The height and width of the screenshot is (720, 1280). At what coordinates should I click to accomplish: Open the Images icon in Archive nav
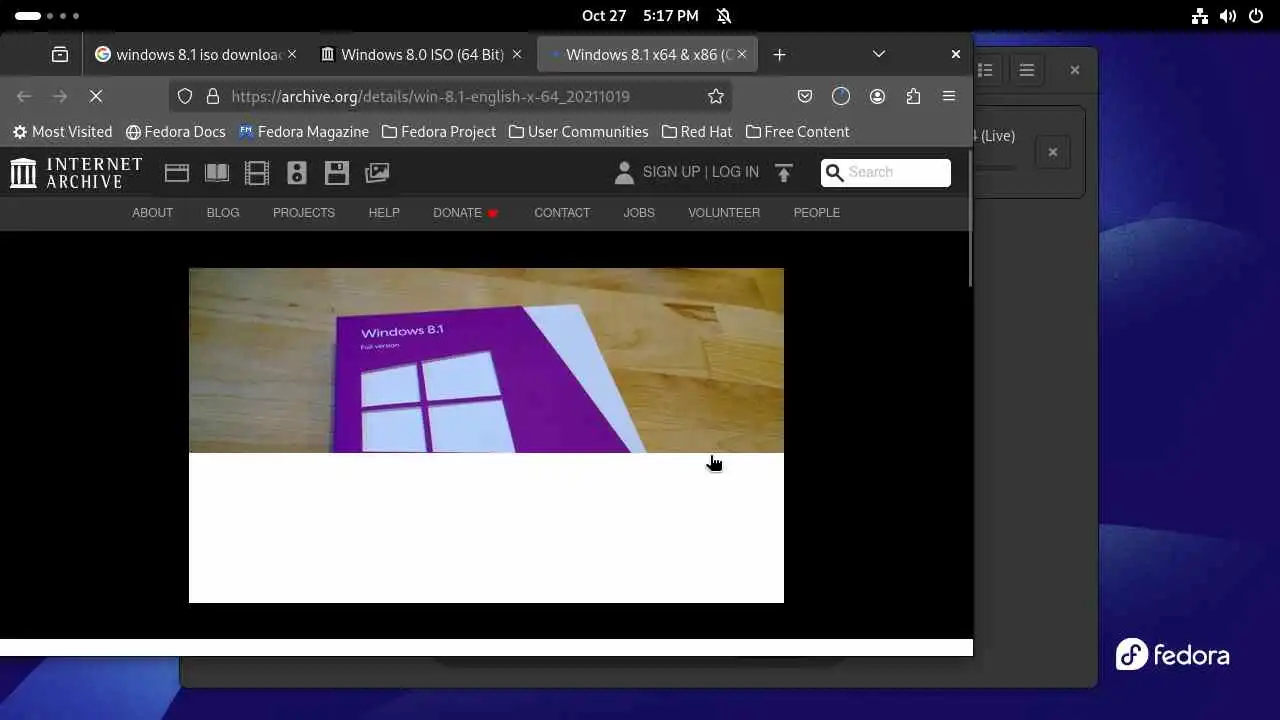(x=377, y=173)
